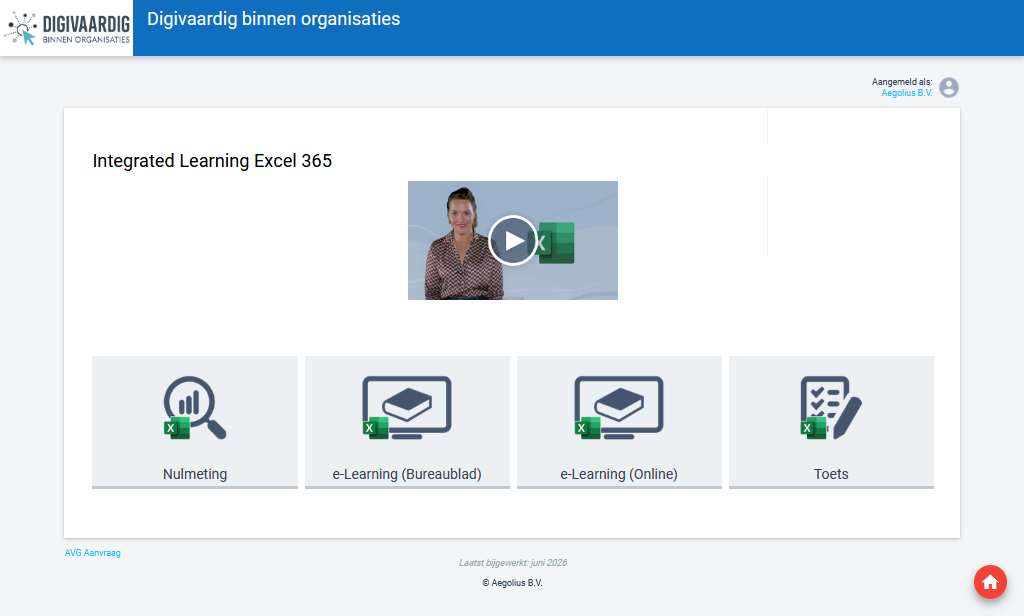Play the Excel 365 introduction video
The image size is (1024, 616).
[513, 240]
